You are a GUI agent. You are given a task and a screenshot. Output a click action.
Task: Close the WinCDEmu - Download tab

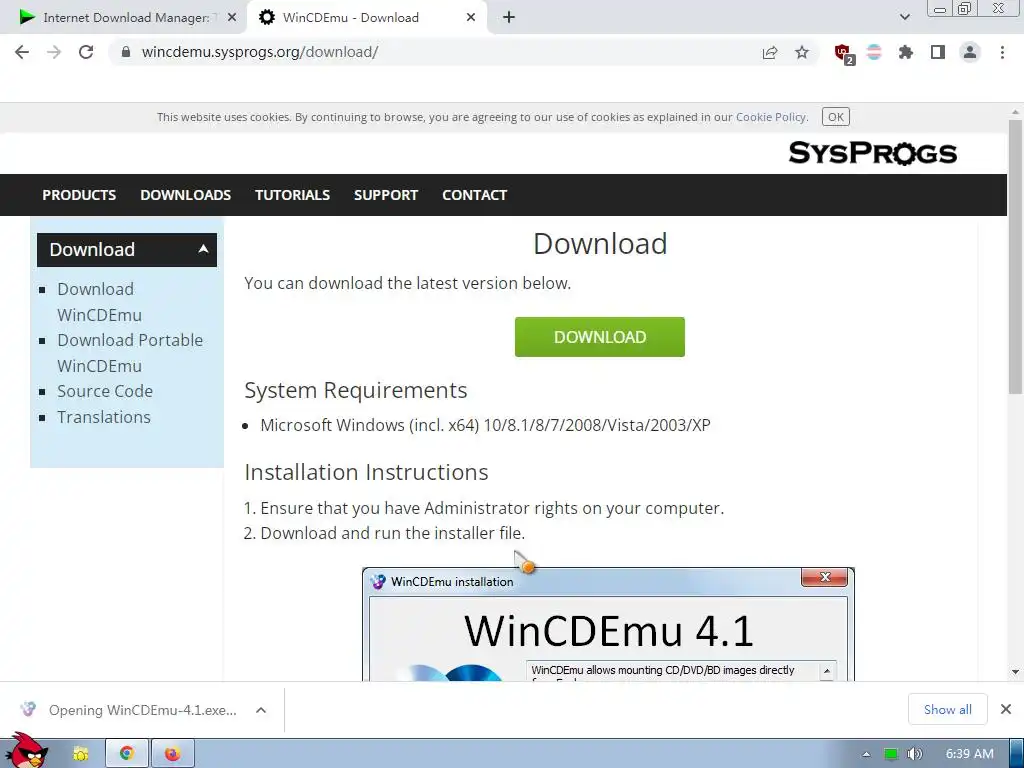pos(471,18)
